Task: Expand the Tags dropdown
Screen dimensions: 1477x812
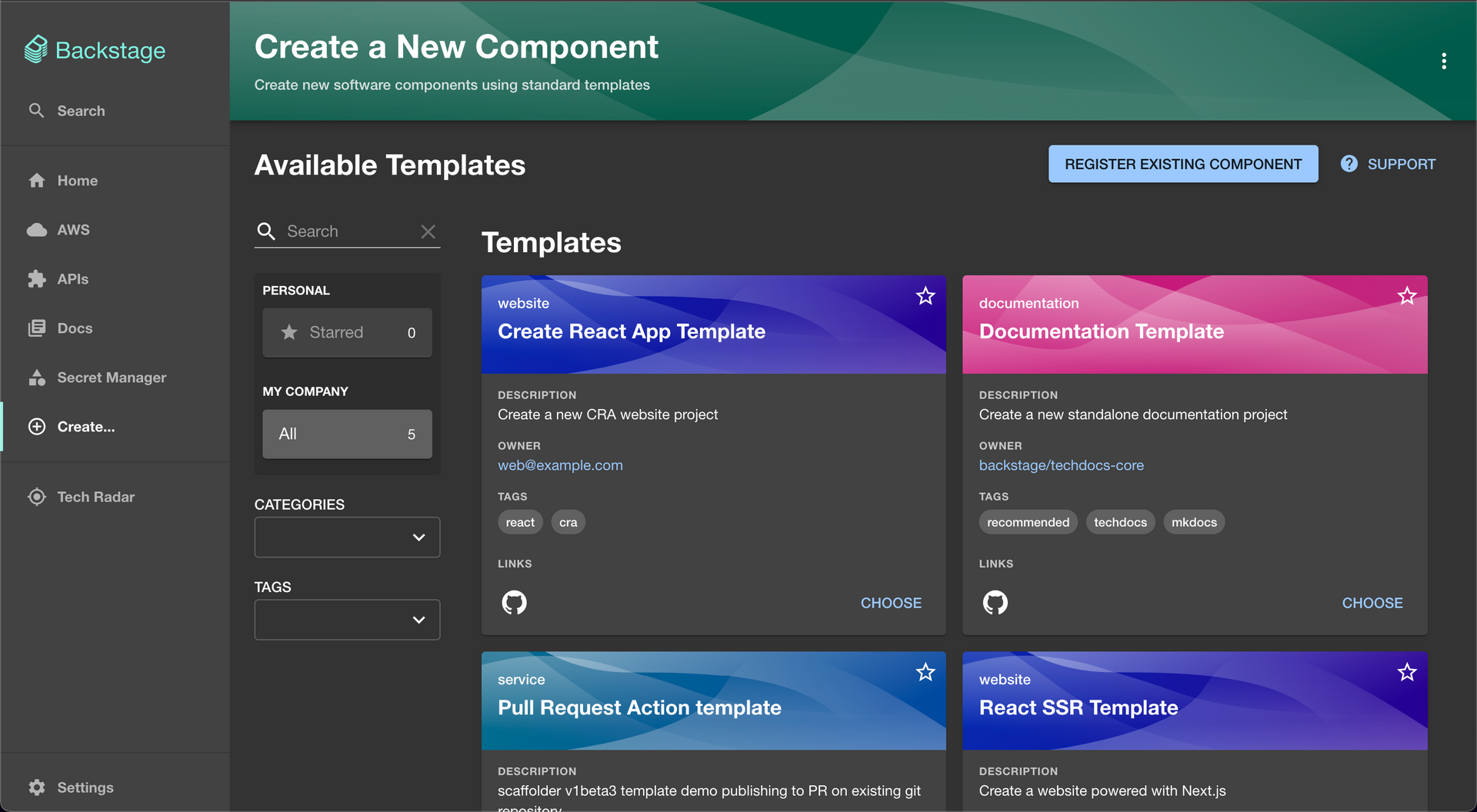Action: 347,620
